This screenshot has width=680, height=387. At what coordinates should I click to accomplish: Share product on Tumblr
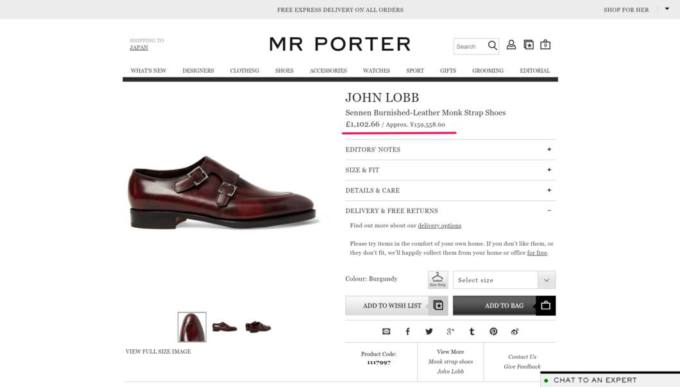472,331
